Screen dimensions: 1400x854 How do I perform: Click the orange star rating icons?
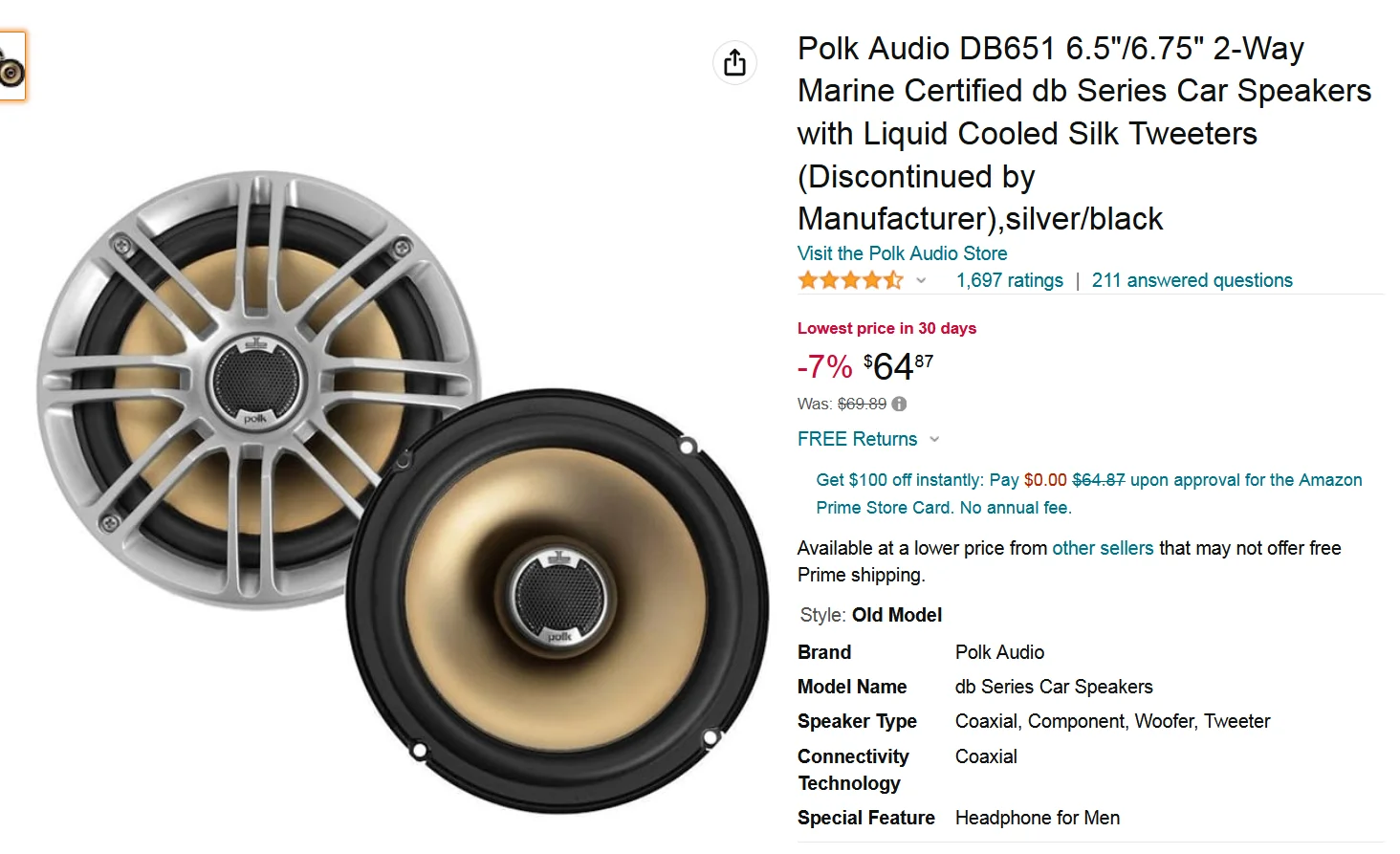[x=849, y=280]
